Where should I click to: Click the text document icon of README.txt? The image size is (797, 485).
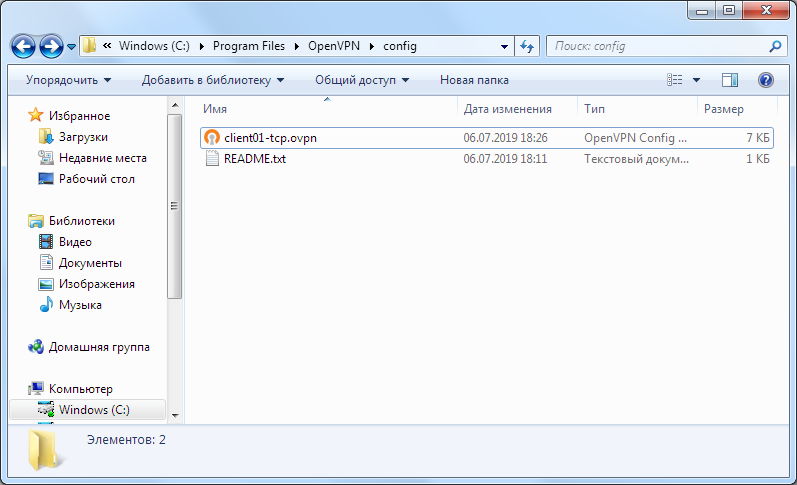coord(211,159)
